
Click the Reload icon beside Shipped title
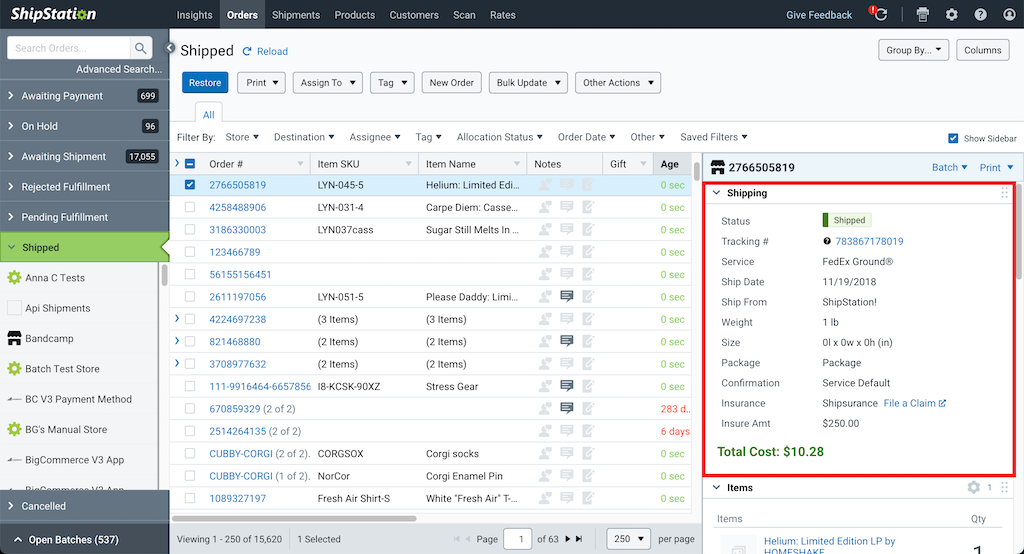point(247,51)
